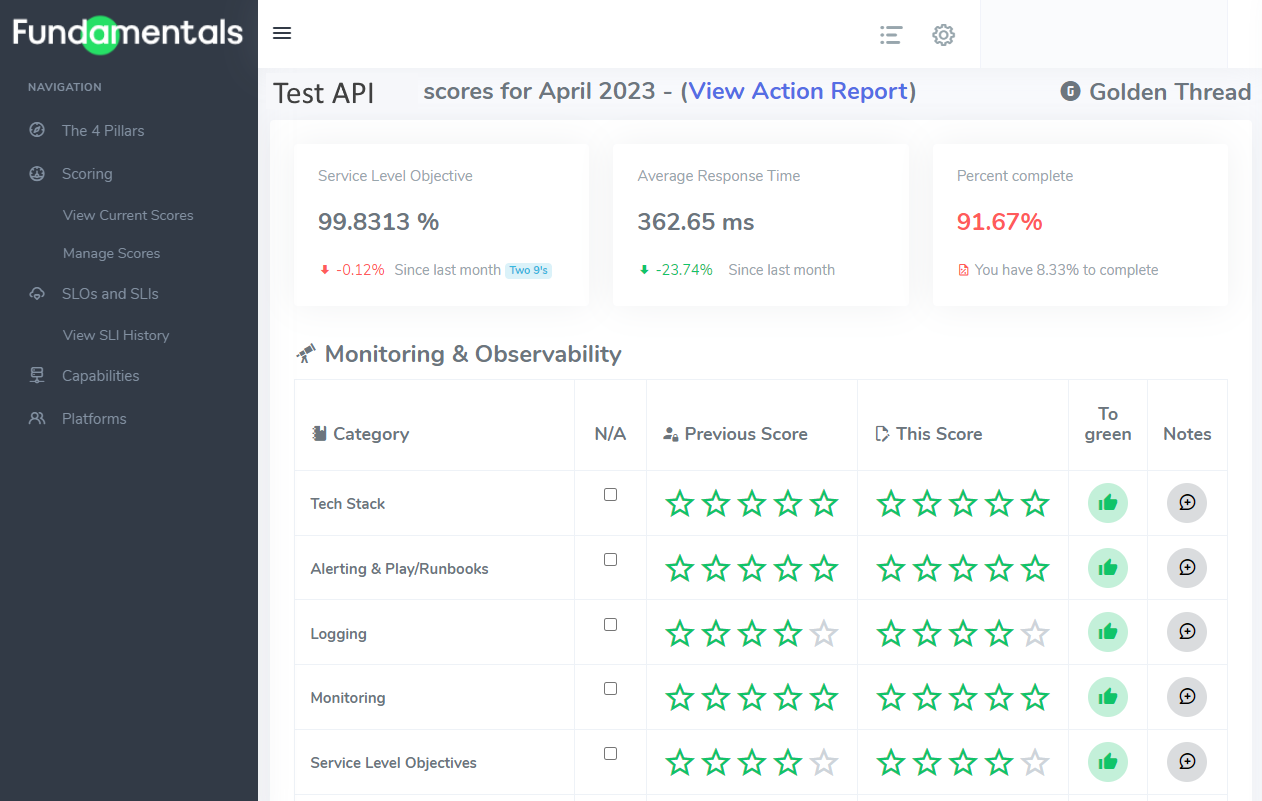Open View Current Scores
The width and height of the screenshot is (1262, 801).
(128, 215)
